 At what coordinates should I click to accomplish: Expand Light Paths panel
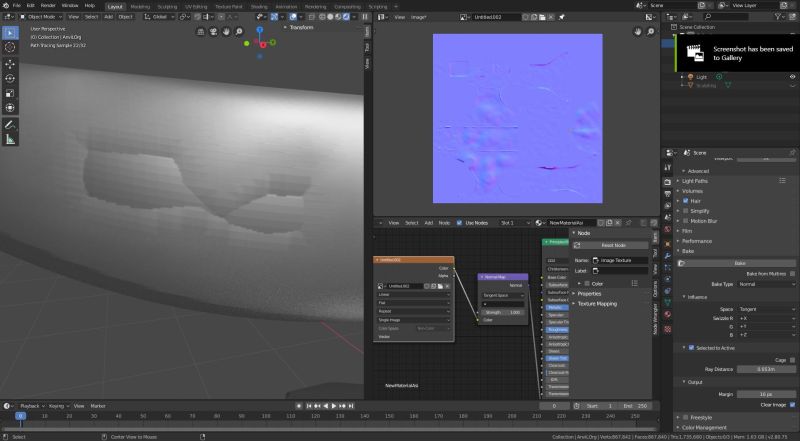[695, 181]
